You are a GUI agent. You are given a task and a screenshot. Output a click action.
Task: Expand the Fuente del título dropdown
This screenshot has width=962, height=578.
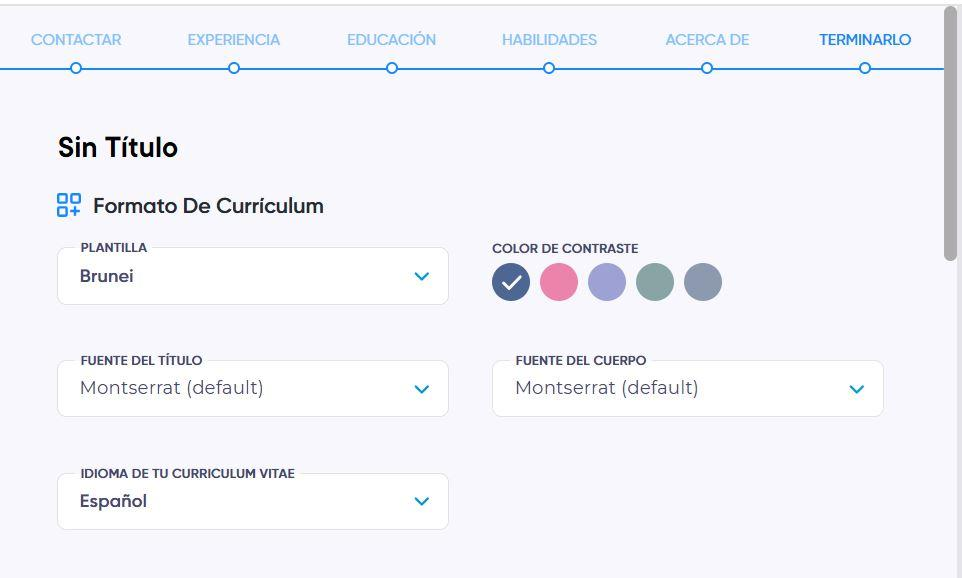coord(253,388)
